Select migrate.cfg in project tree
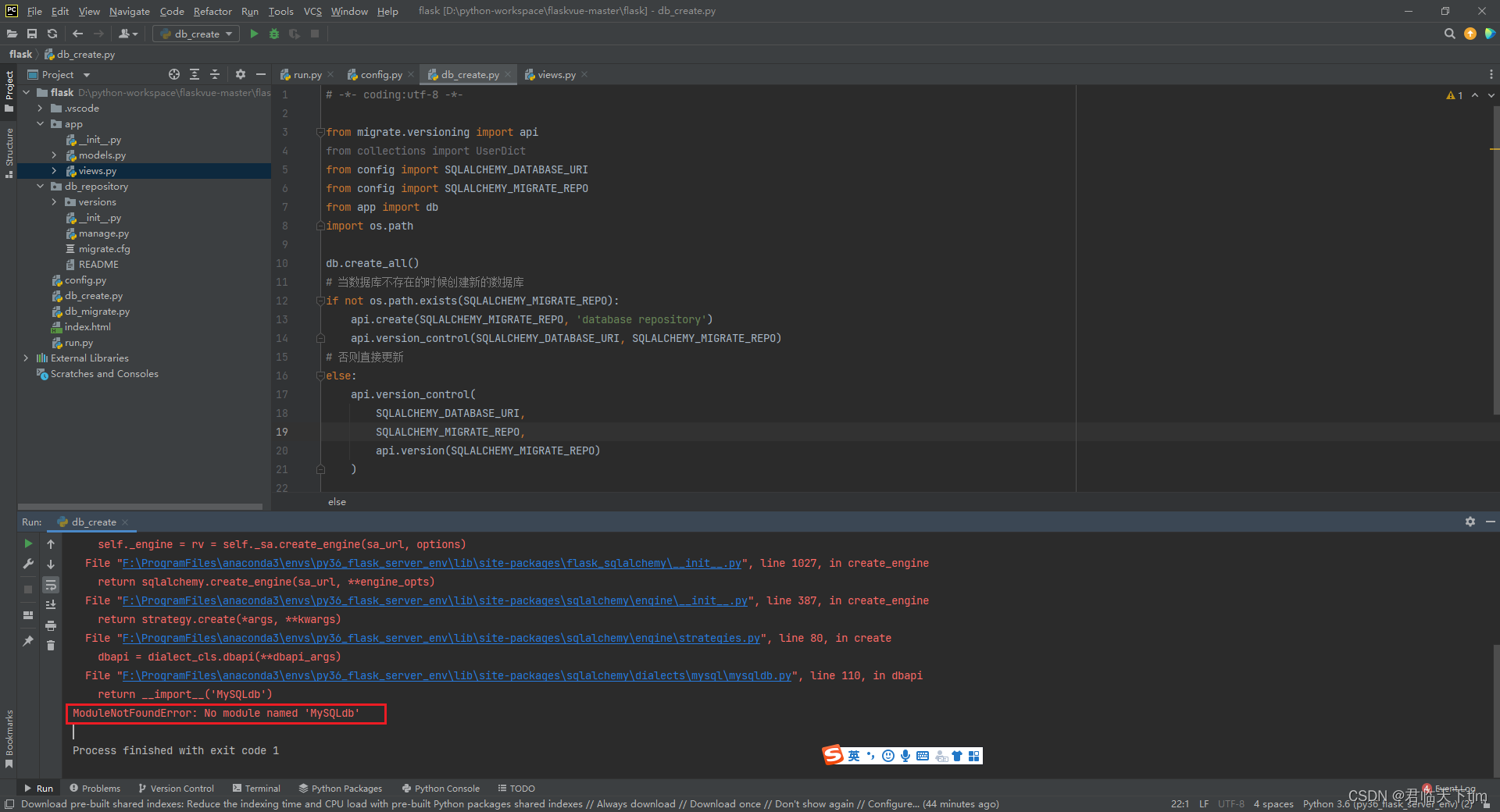Viewport: 1500px width, 812px height. (105, 248)
